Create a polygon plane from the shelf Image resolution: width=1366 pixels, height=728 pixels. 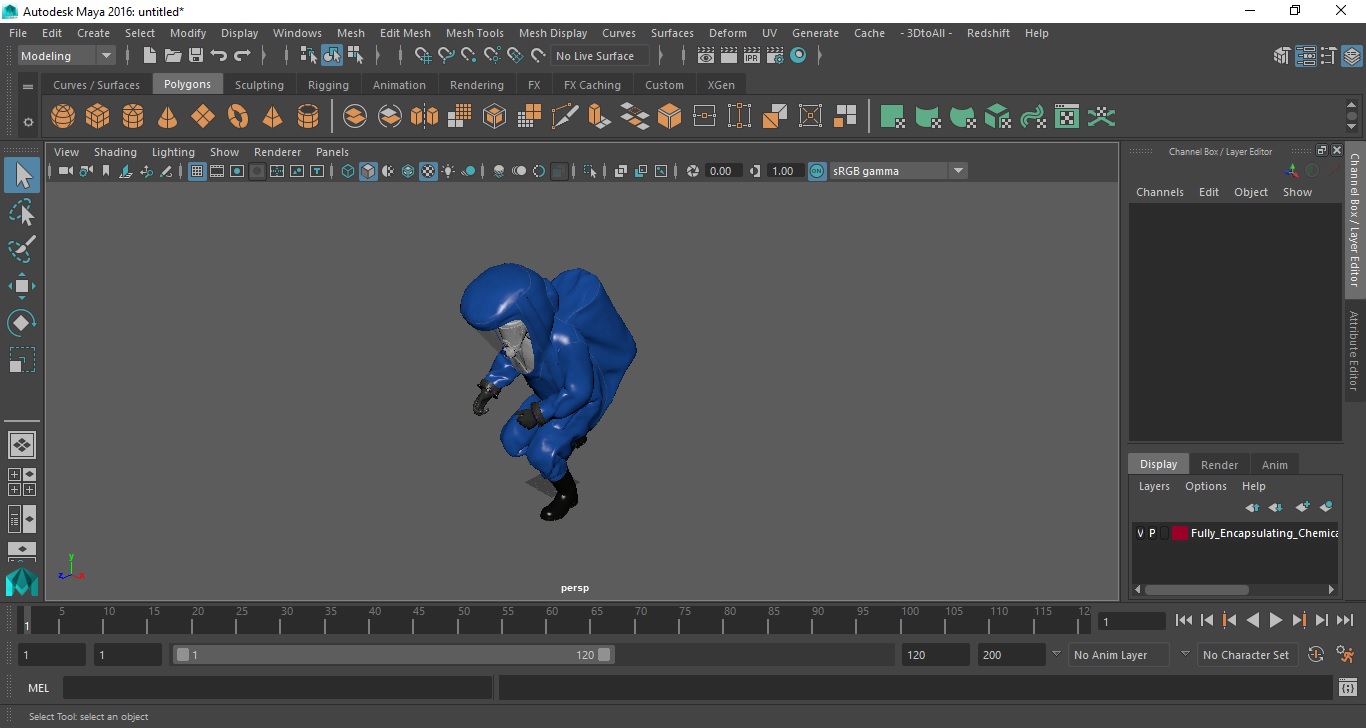click(202, 117)
